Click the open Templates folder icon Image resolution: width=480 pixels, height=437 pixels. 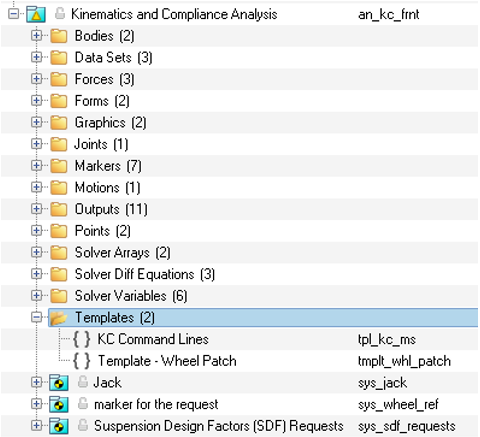(x=59, y=318)
